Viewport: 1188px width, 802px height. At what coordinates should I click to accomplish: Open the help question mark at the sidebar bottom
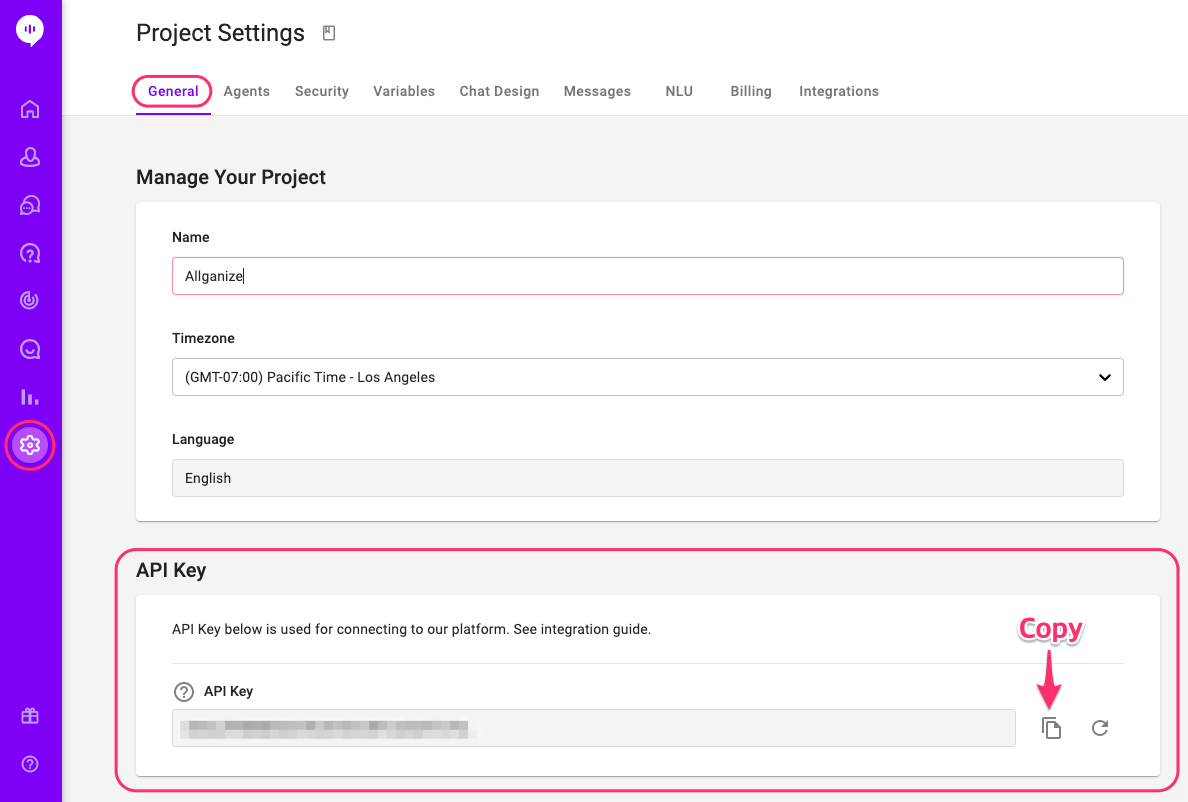click(x=30, y=764)
